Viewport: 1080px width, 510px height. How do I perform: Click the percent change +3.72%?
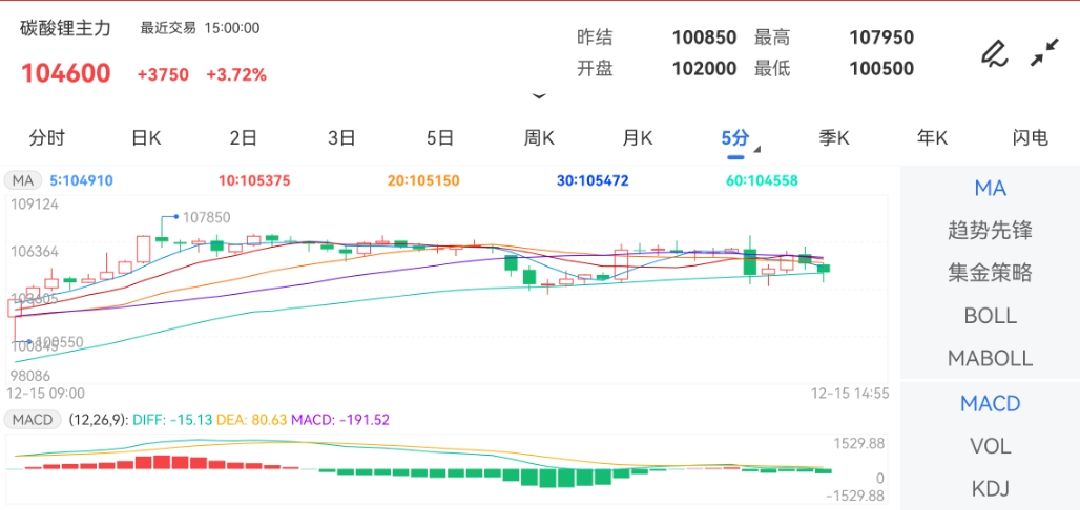tap(236, 75)
